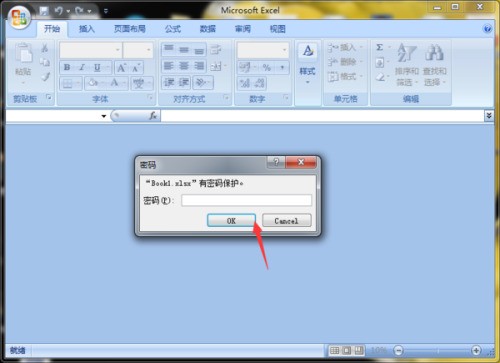
Task: Expand the formula bar chevron
Action: pos(489,116)
